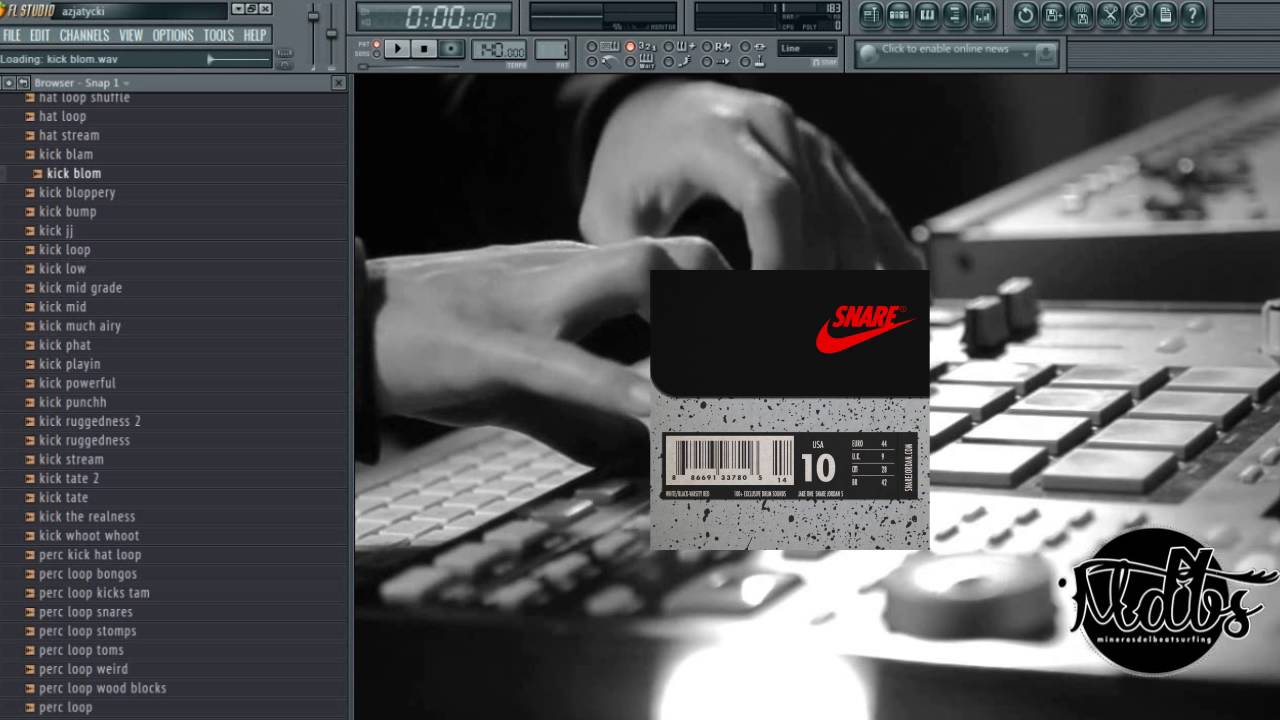Click Save new version floppy icon
This screenshot has width=1280, height=720.
click(x=1053, y=15)
